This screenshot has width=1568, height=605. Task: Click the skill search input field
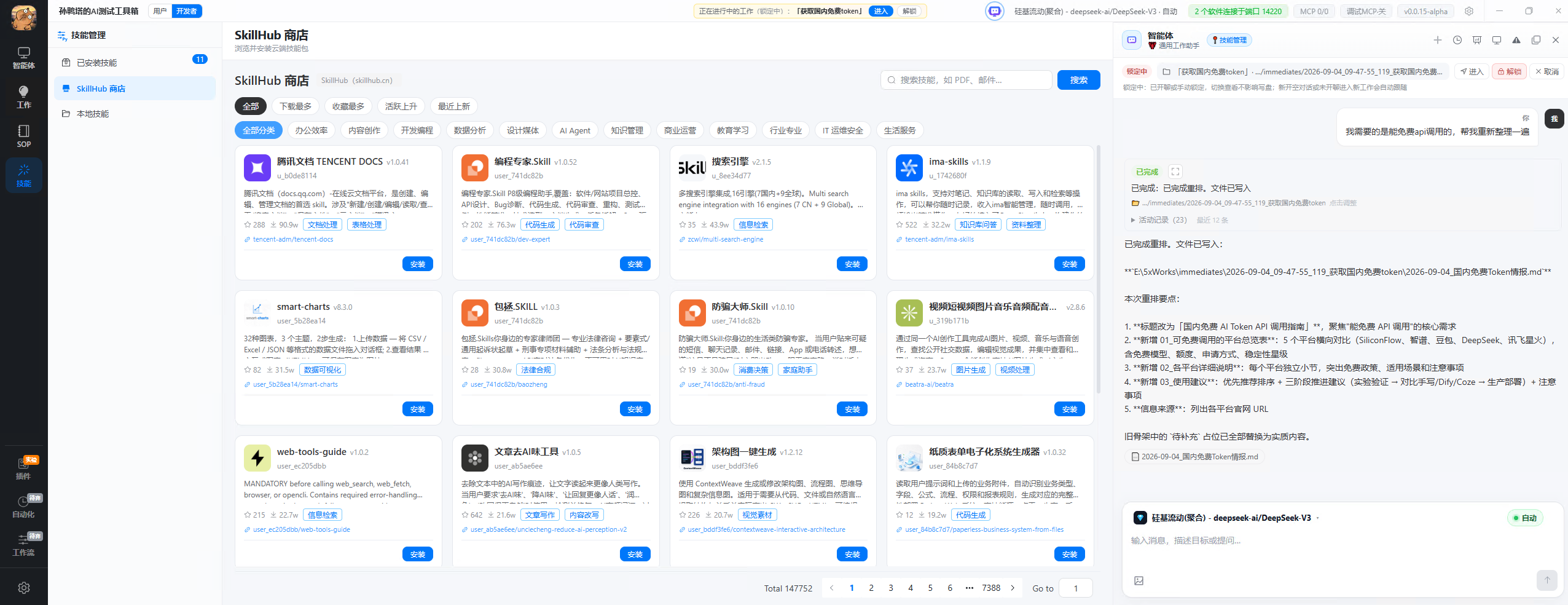click(966, 80)
